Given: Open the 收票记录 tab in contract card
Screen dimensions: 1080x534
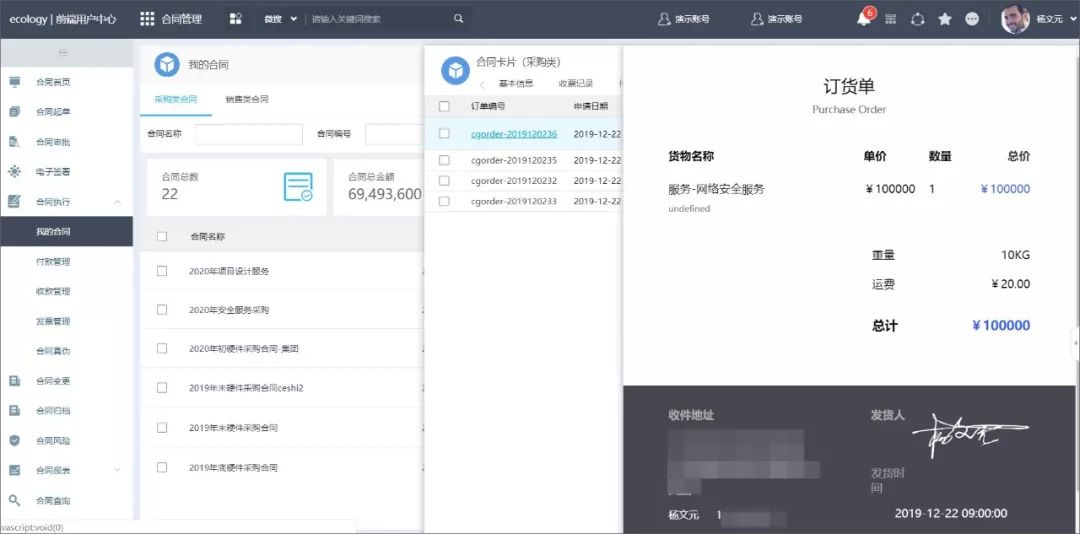Looking at the screenshot, I should coord(576,83).
